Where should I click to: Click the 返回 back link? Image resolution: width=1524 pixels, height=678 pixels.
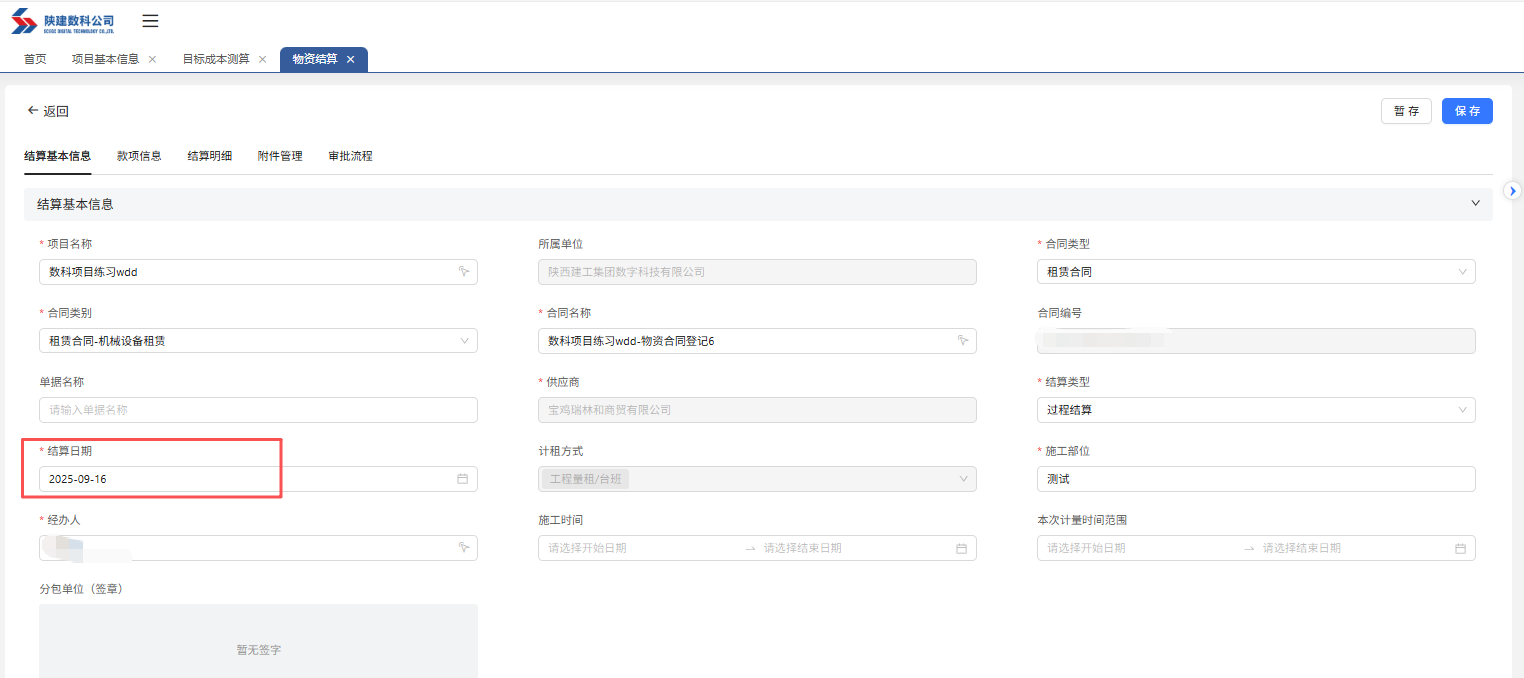coord(48,111)
